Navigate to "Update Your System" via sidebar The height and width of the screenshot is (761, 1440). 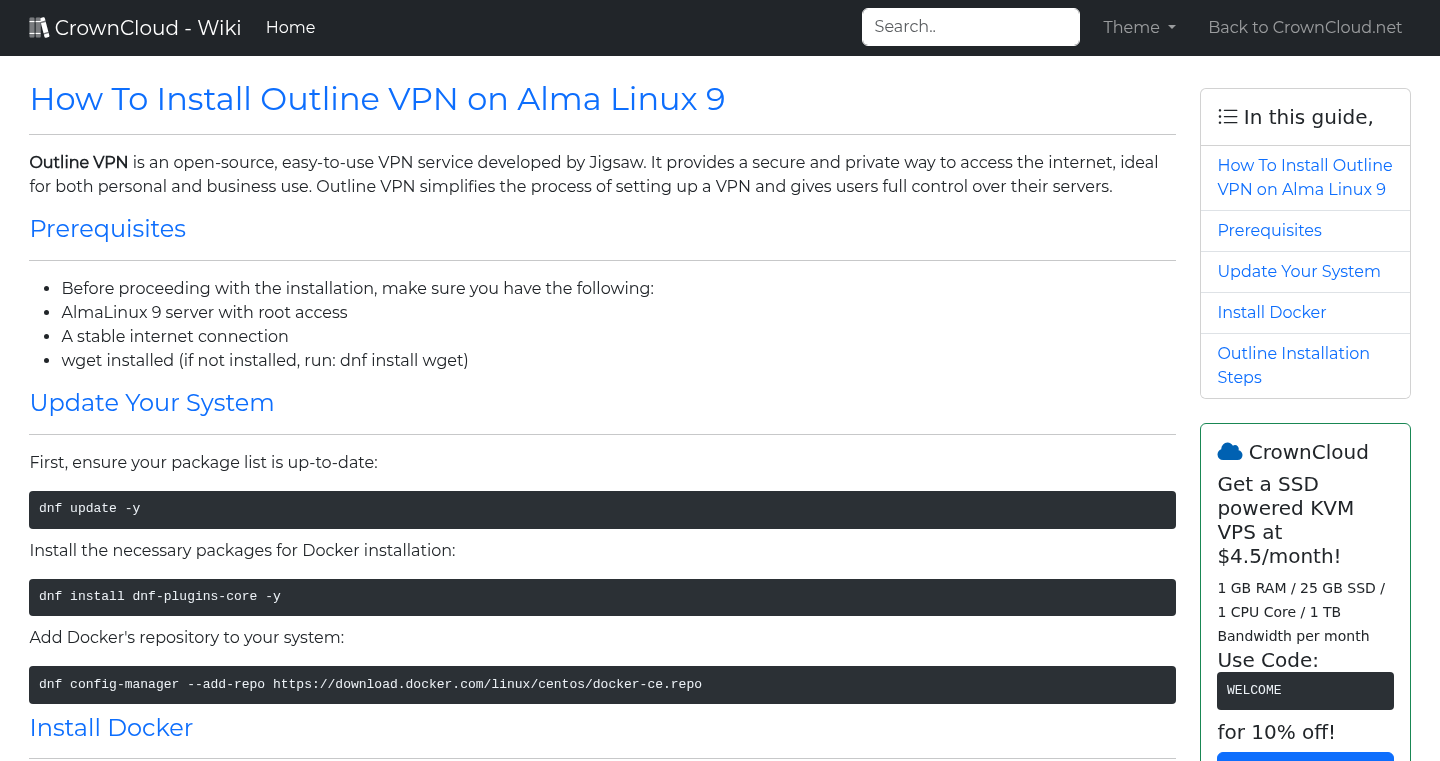click(1299, 271)
